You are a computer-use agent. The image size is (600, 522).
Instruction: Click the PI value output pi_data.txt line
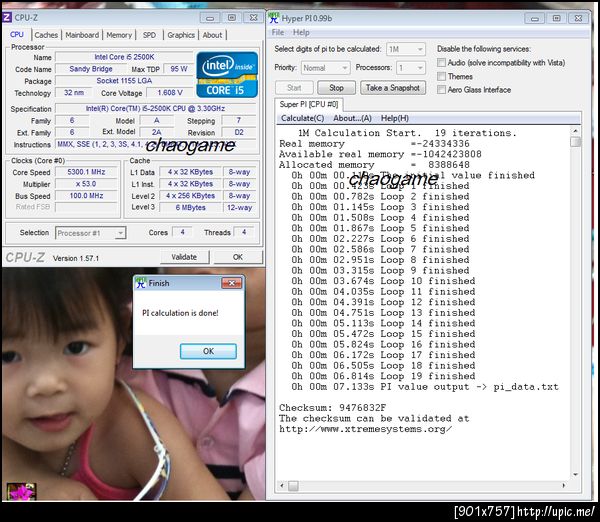[425, 387]
